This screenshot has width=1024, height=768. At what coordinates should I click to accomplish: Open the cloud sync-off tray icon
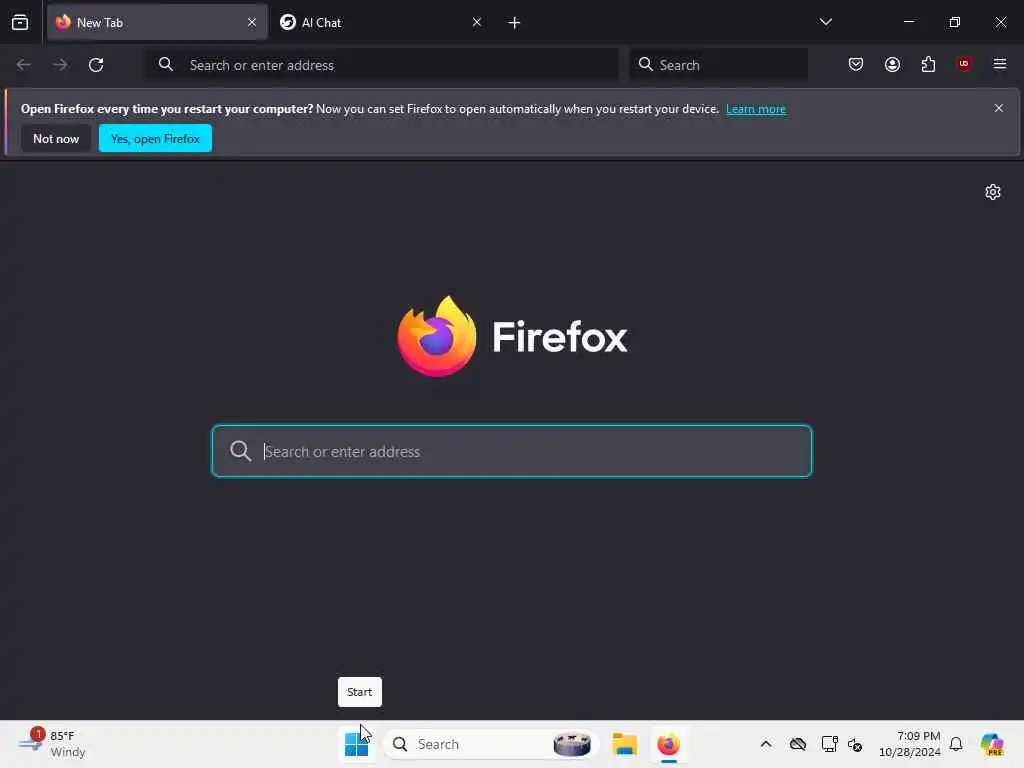point(797,744)
